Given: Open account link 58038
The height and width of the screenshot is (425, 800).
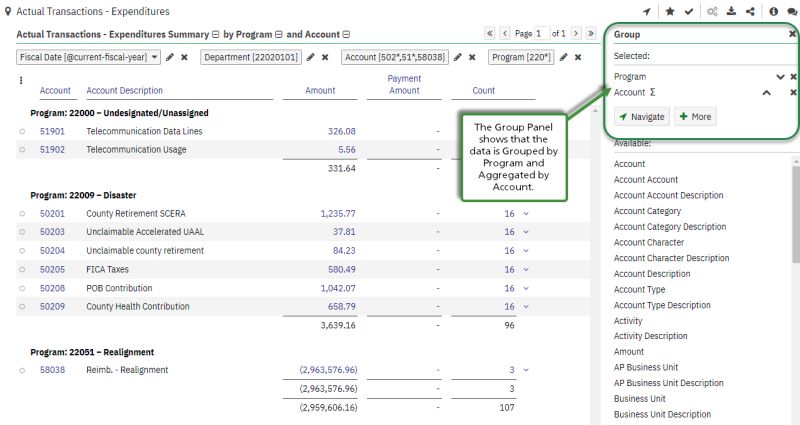Looking at the screenshot, I should pyautogui.click(x=53, y=370).
